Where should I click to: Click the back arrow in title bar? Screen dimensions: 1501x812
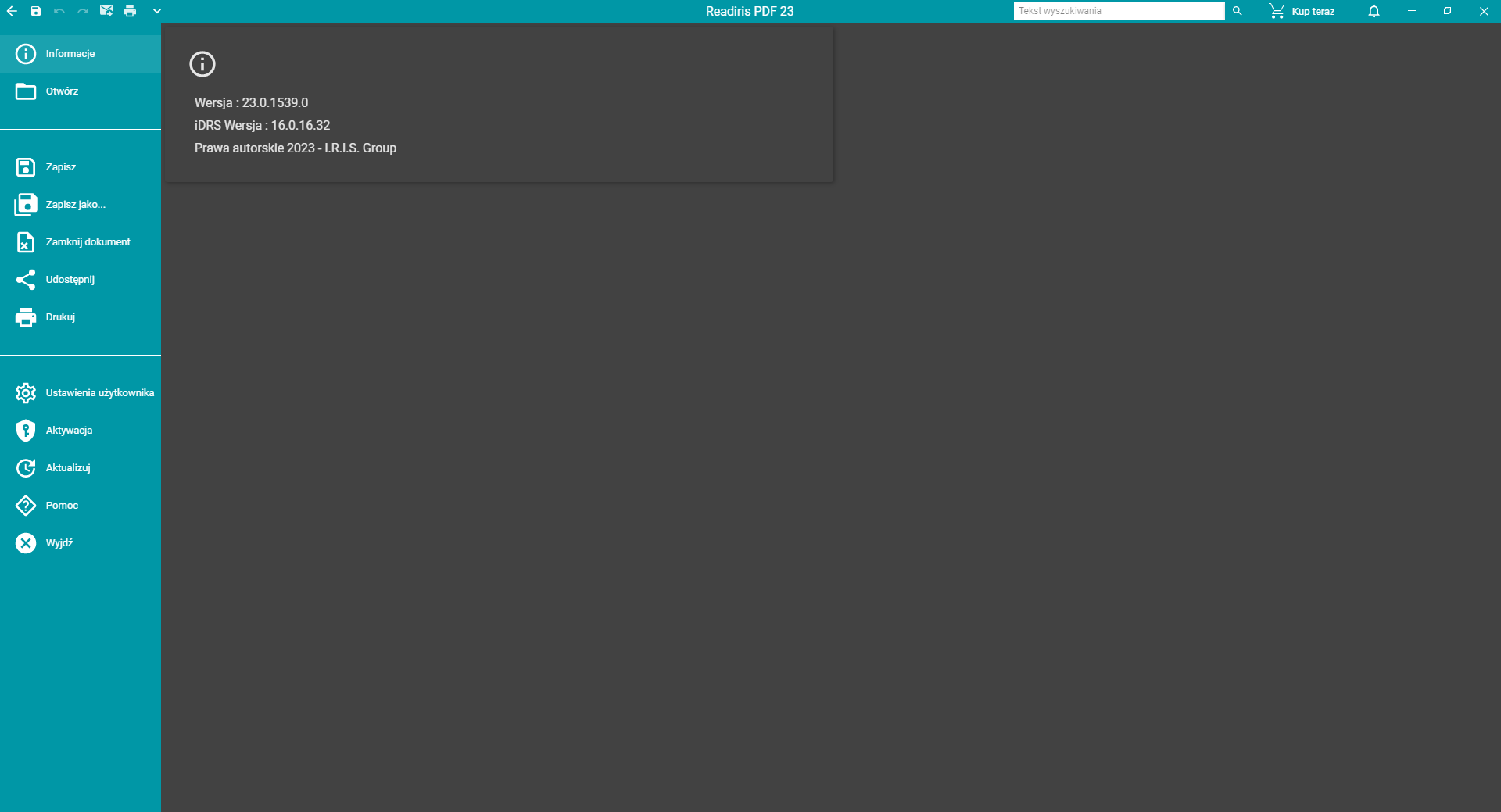[x=12, y=11]
